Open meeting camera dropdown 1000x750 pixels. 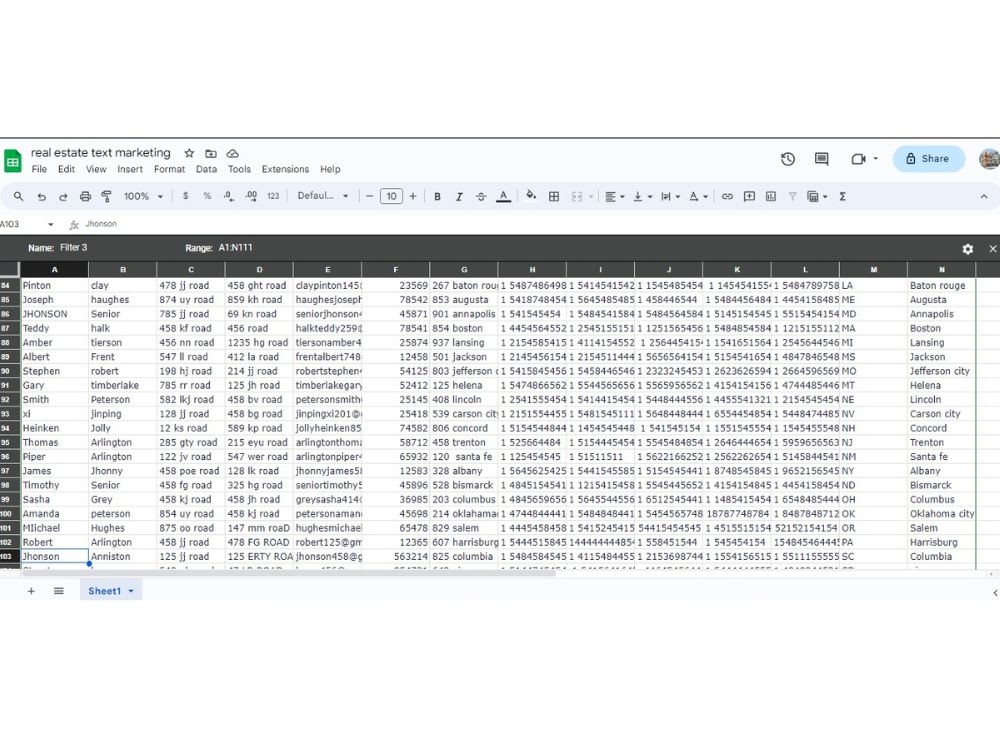pyautogui.click(x=876, y=159)
